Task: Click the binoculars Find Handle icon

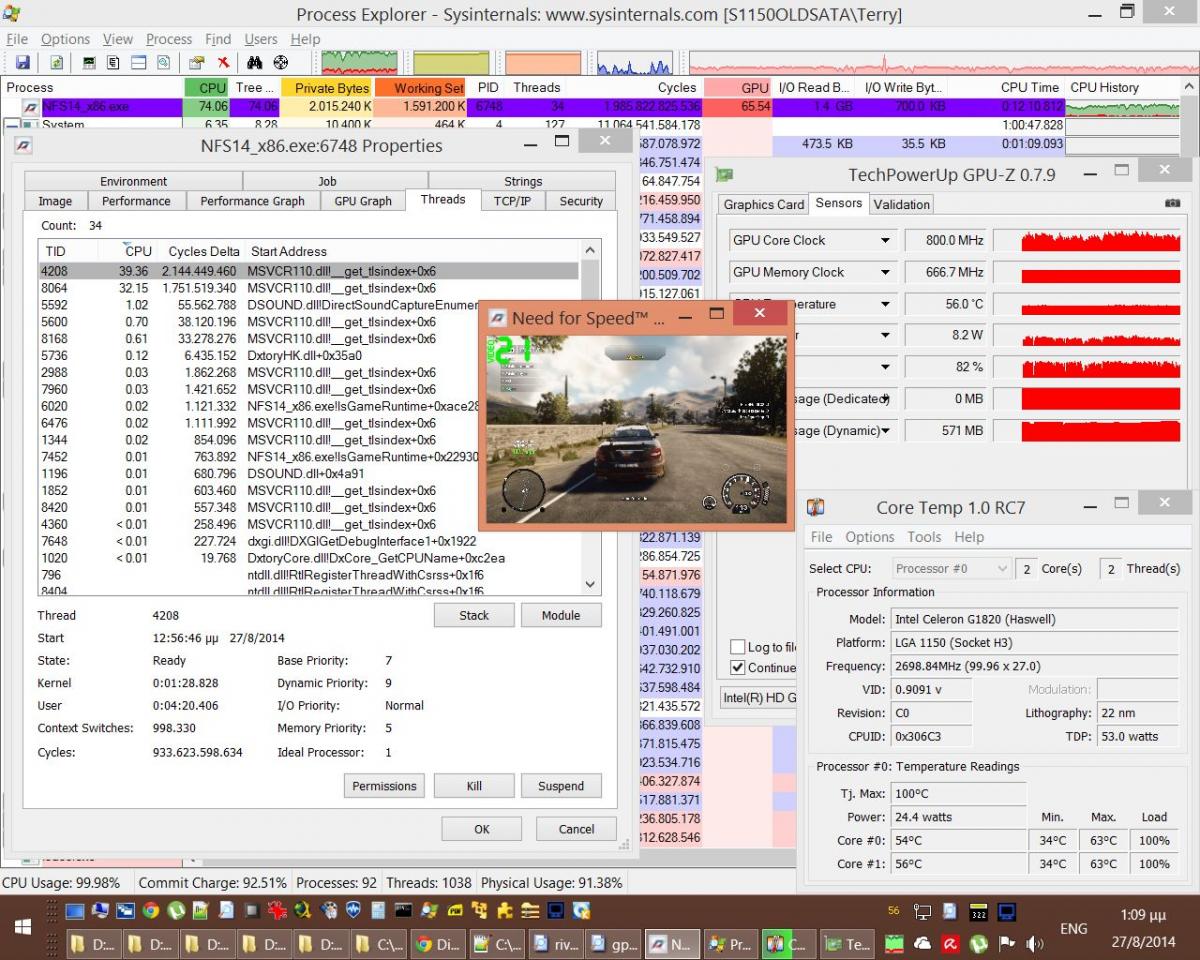Action: (254, 63)
